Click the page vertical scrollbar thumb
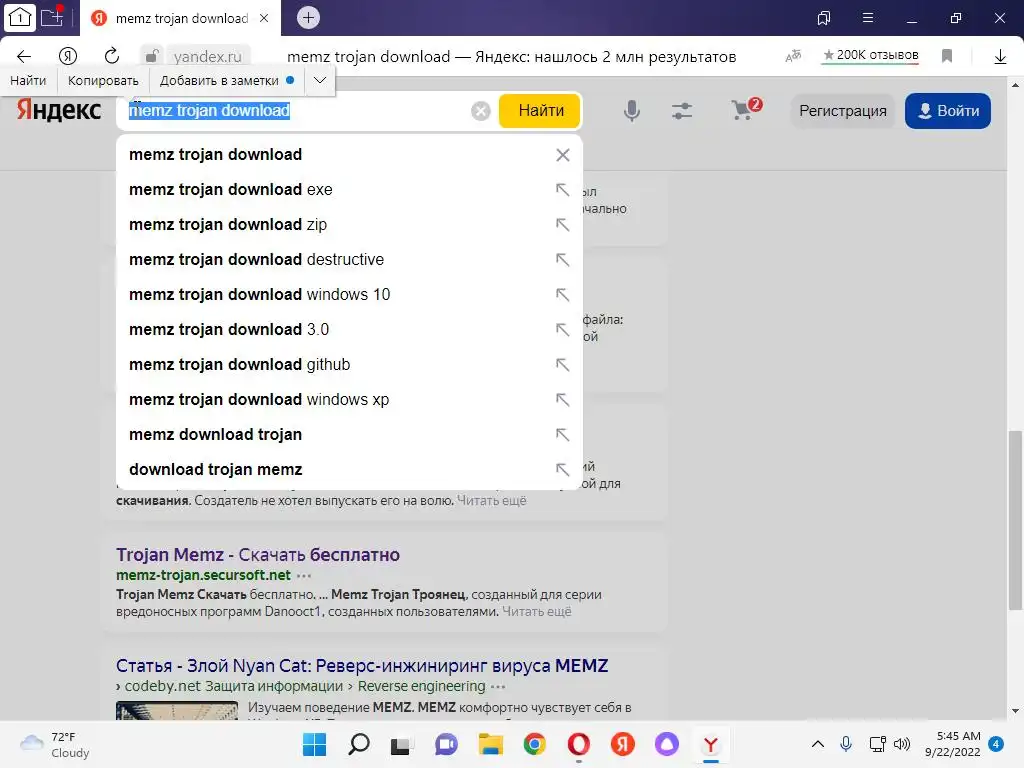This screenshot has width=1024, height=768. tap(1015, 520)
